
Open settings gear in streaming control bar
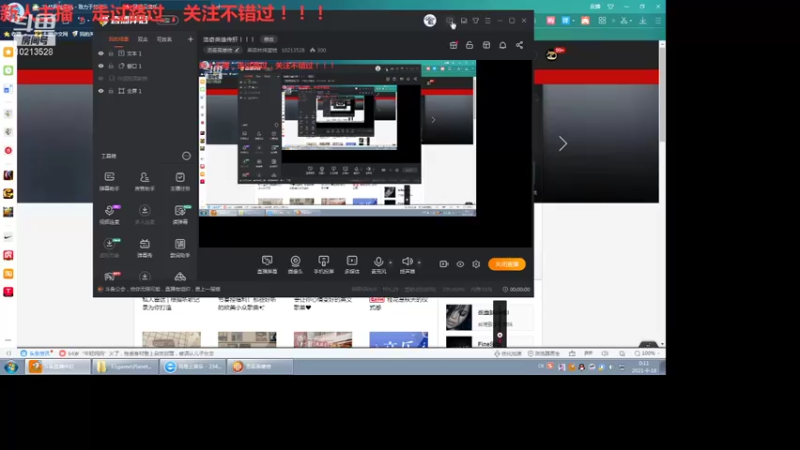(x=476, y=264)
